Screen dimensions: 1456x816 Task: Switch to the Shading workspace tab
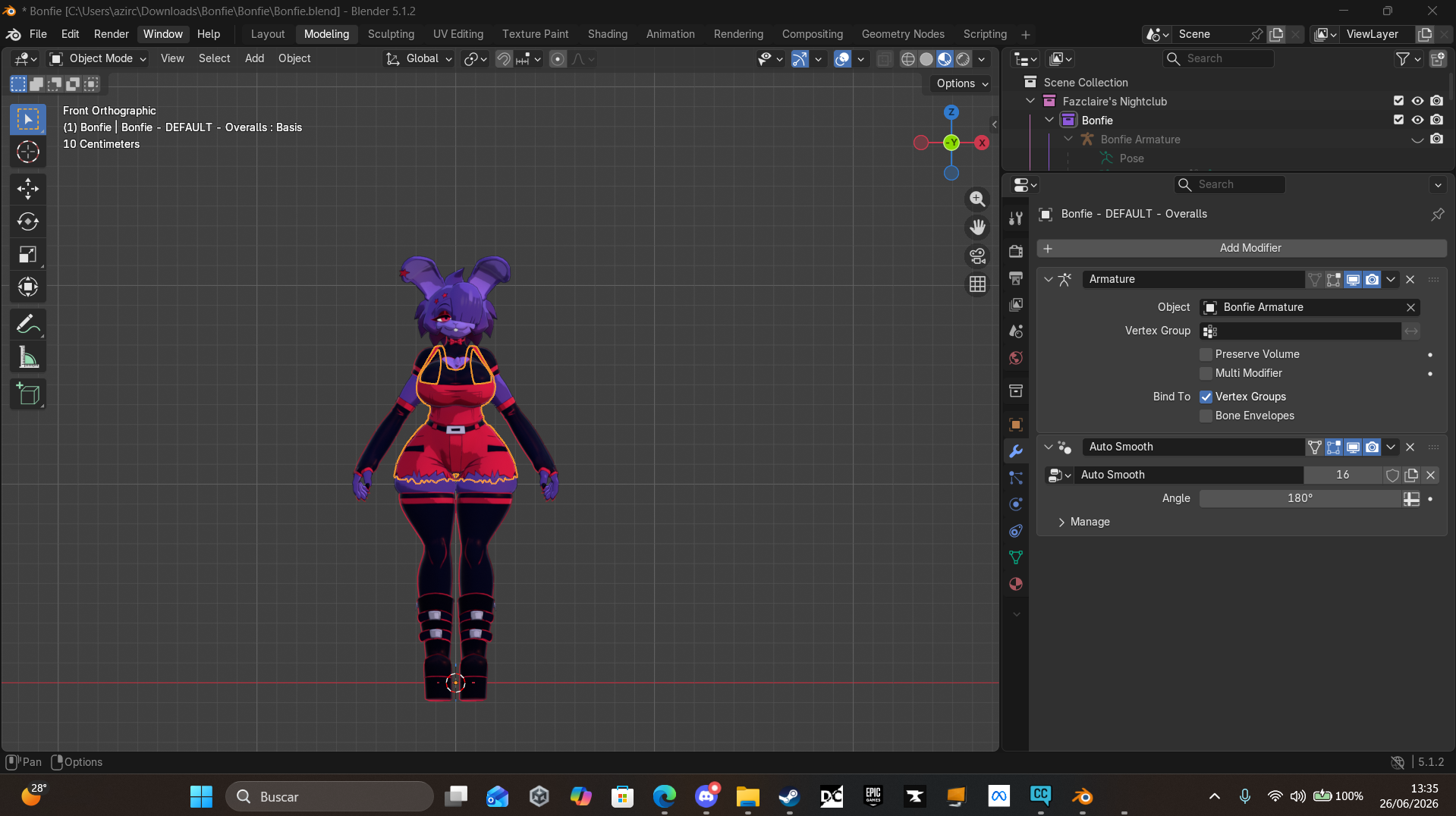608,34
